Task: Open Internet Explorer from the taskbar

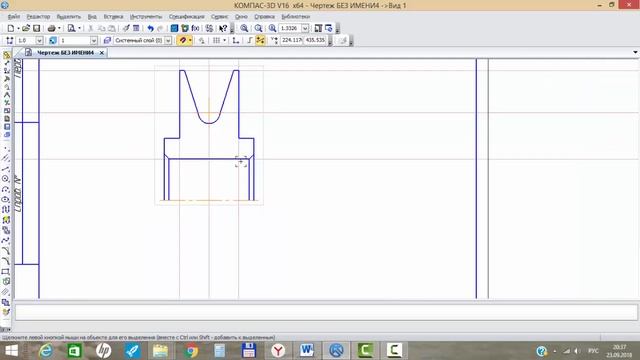Action: click(46, 351)
